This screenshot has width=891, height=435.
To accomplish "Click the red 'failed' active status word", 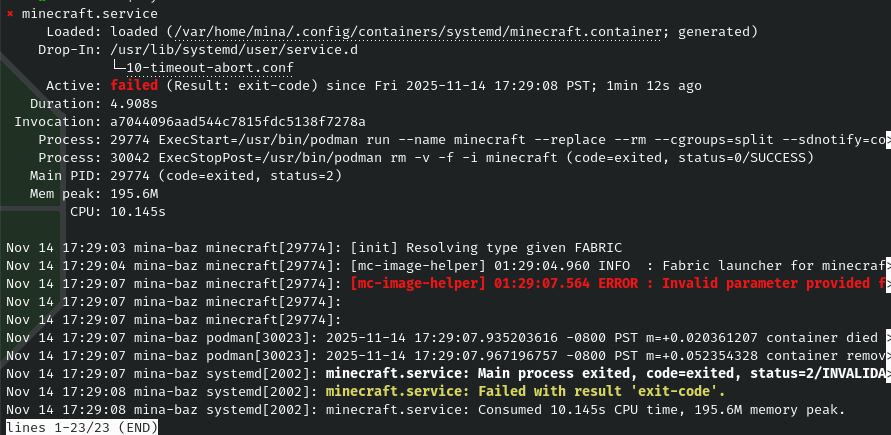I will [134, 85].
